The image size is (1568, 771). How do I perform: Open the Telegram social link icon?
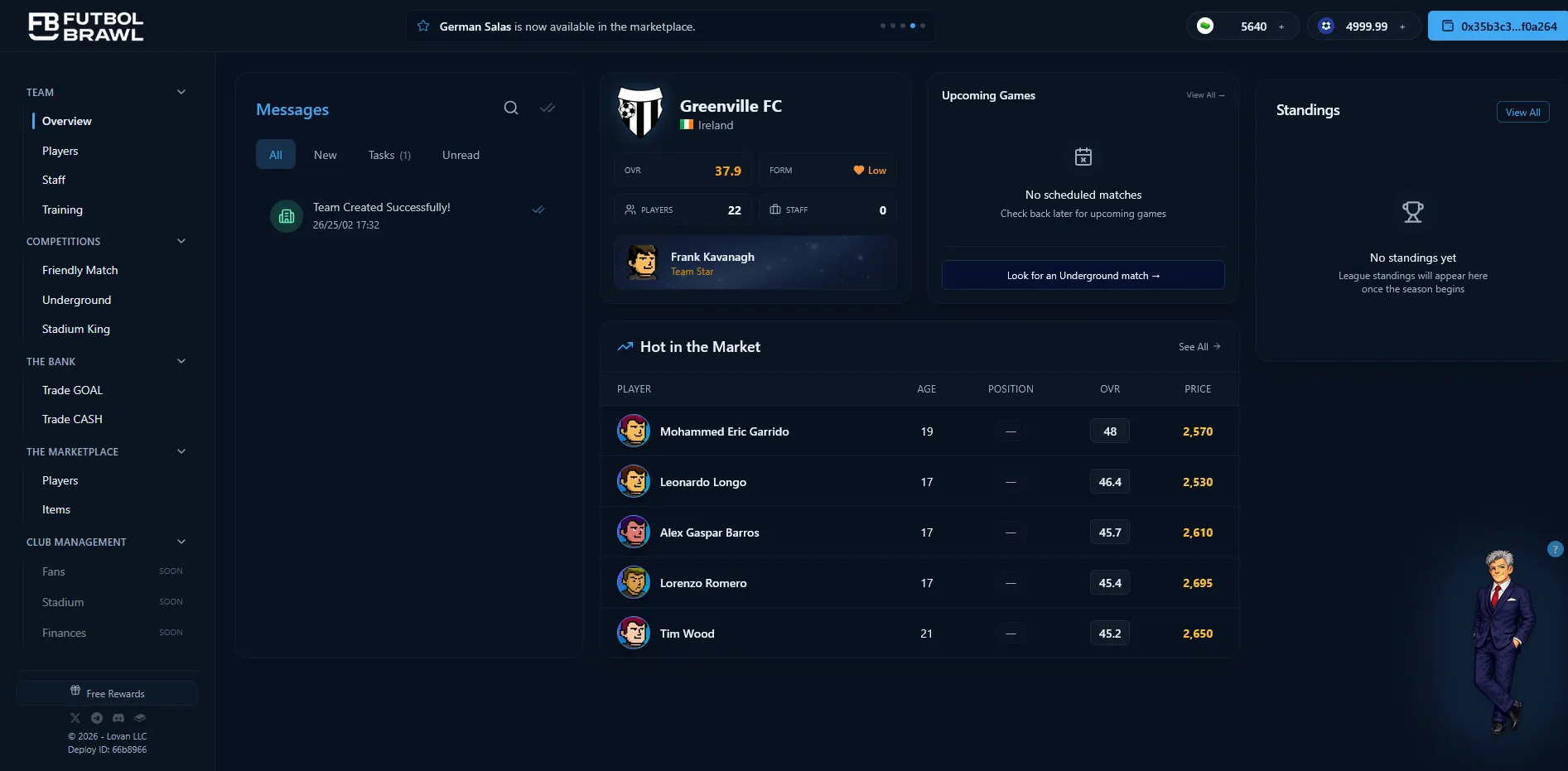[x=97, y=718]
